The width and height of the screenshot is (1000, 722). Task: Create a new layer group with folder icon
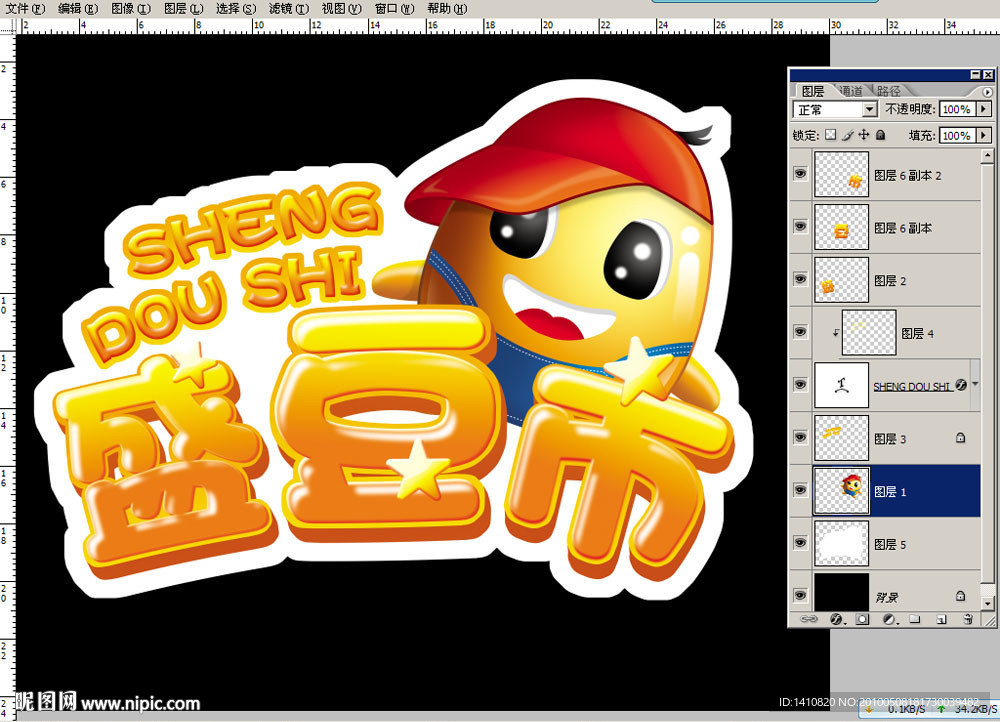pos(914,621)
